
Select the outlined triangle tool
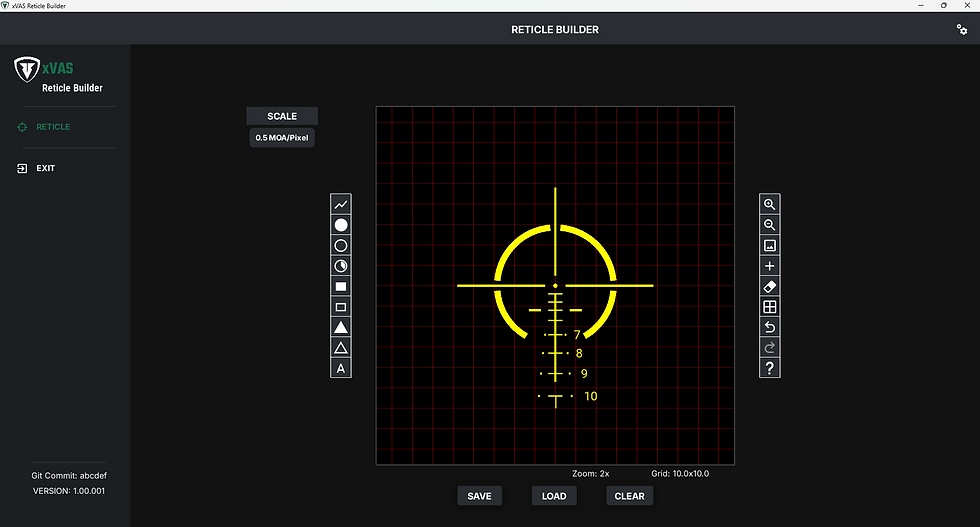[x=341, y=348]
